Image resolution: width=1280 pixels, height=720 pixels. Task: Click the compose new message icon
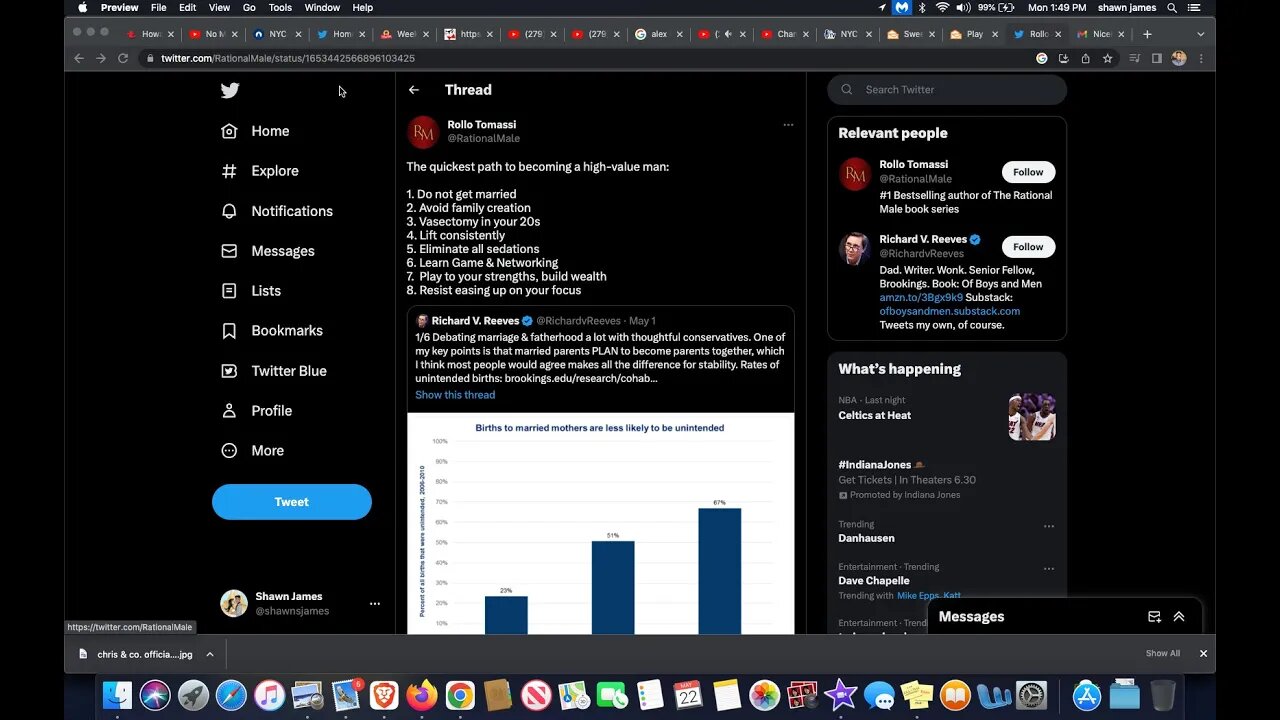1154,617
